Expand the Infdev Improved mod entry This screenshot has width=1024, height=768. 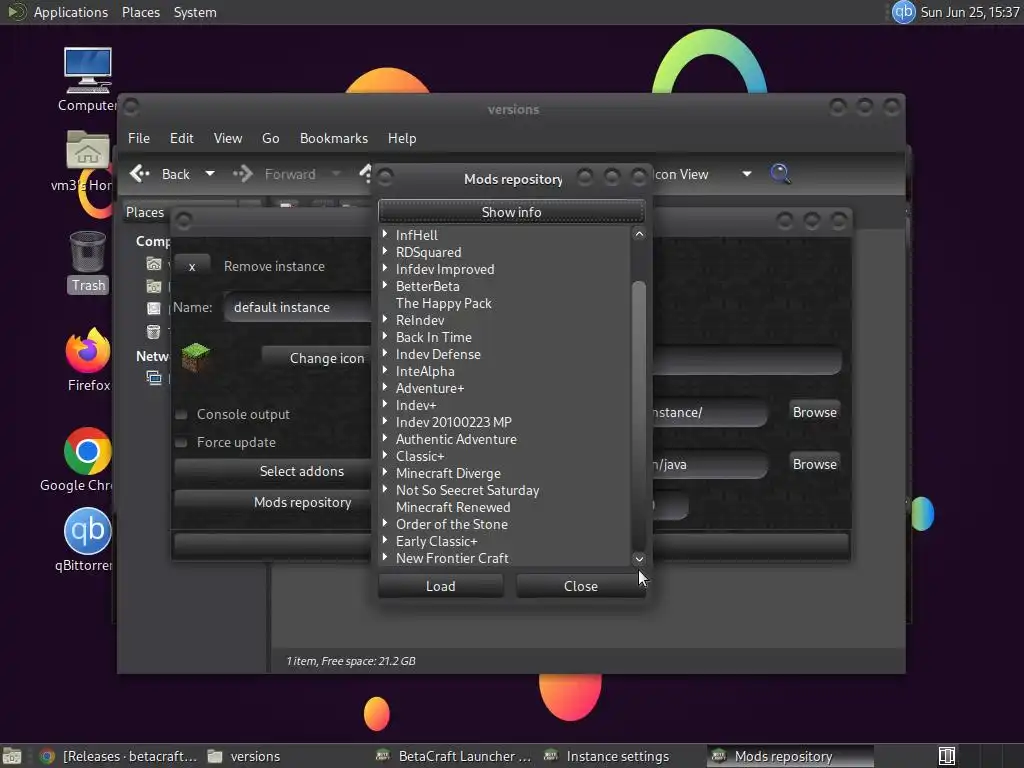[x=385, y=268]
